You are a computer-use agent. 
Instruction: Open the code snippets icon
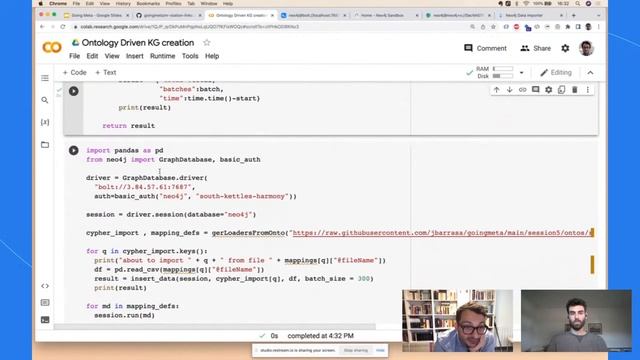(x=45, y=286)
